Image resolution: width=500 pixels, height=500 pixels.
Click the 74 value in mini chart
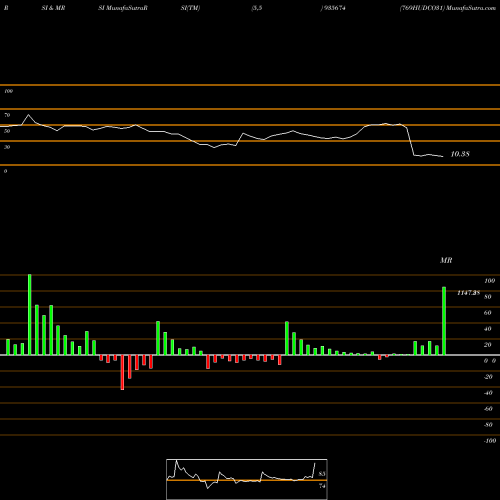pos(322,486)
